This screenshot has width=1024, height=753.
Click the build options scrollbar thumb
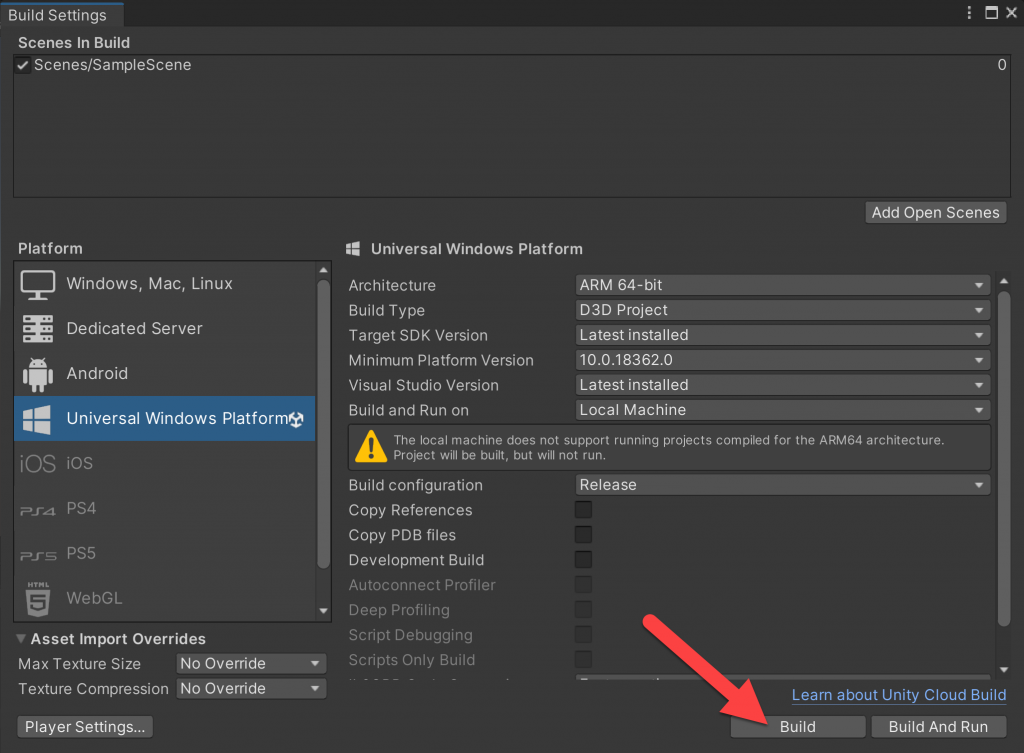1004,458
